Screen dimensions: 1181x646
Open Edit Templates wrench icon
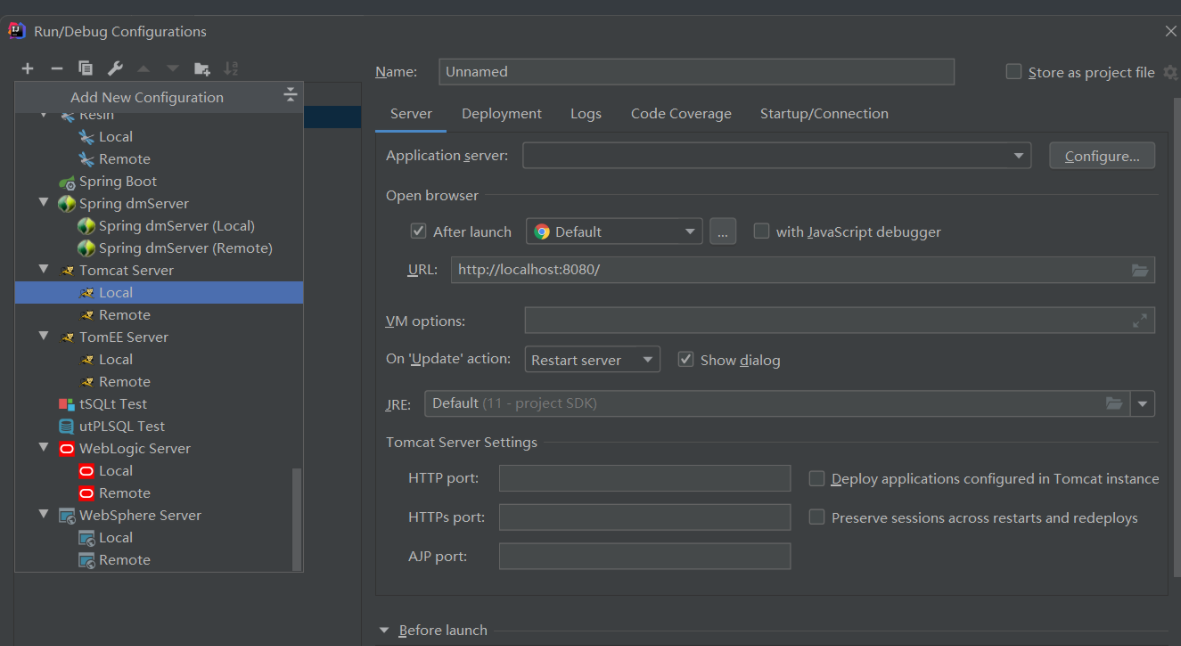[115, 68]
